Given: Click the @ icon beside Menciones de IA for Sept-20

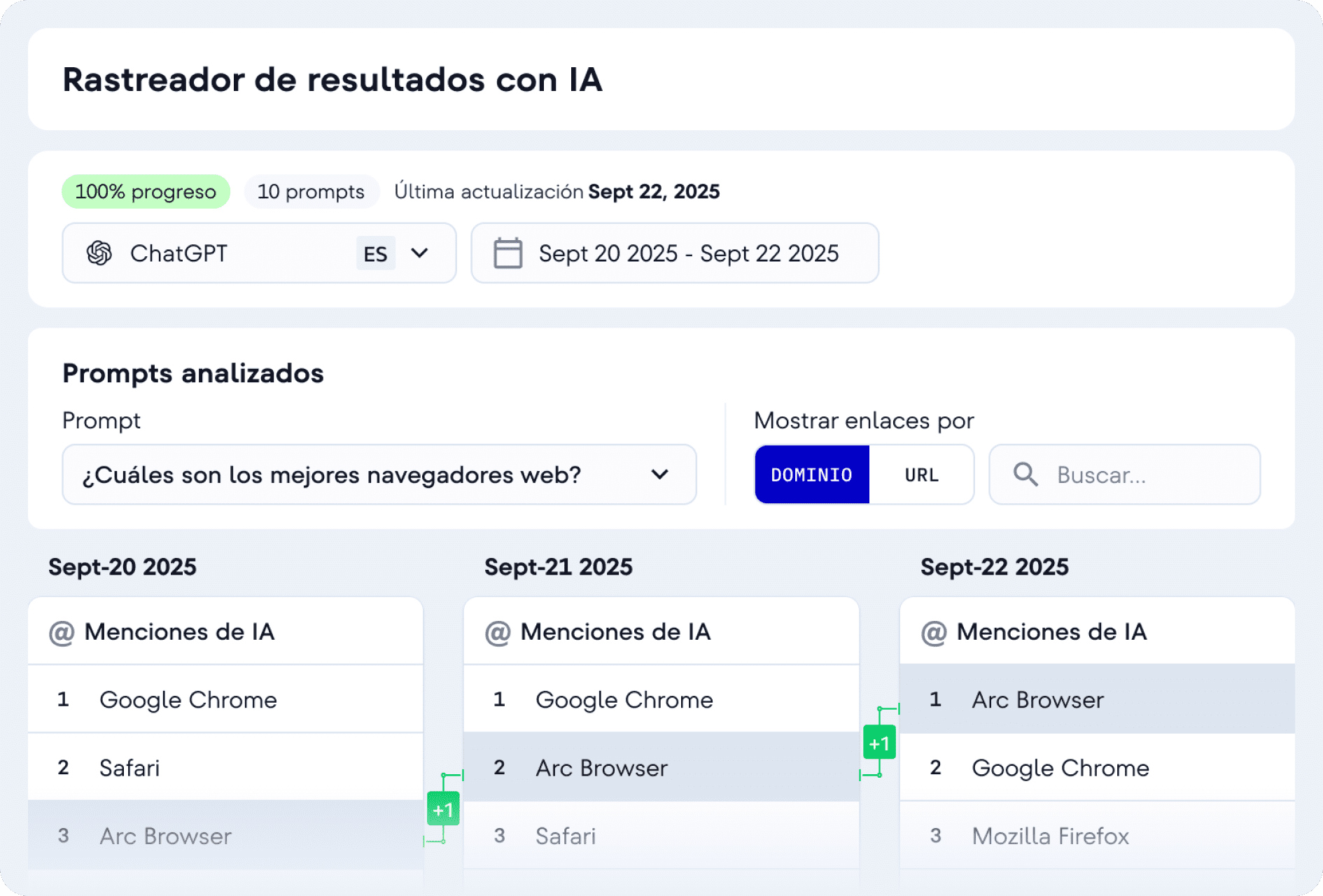Looking at the screenshot, I should [62, 631].
